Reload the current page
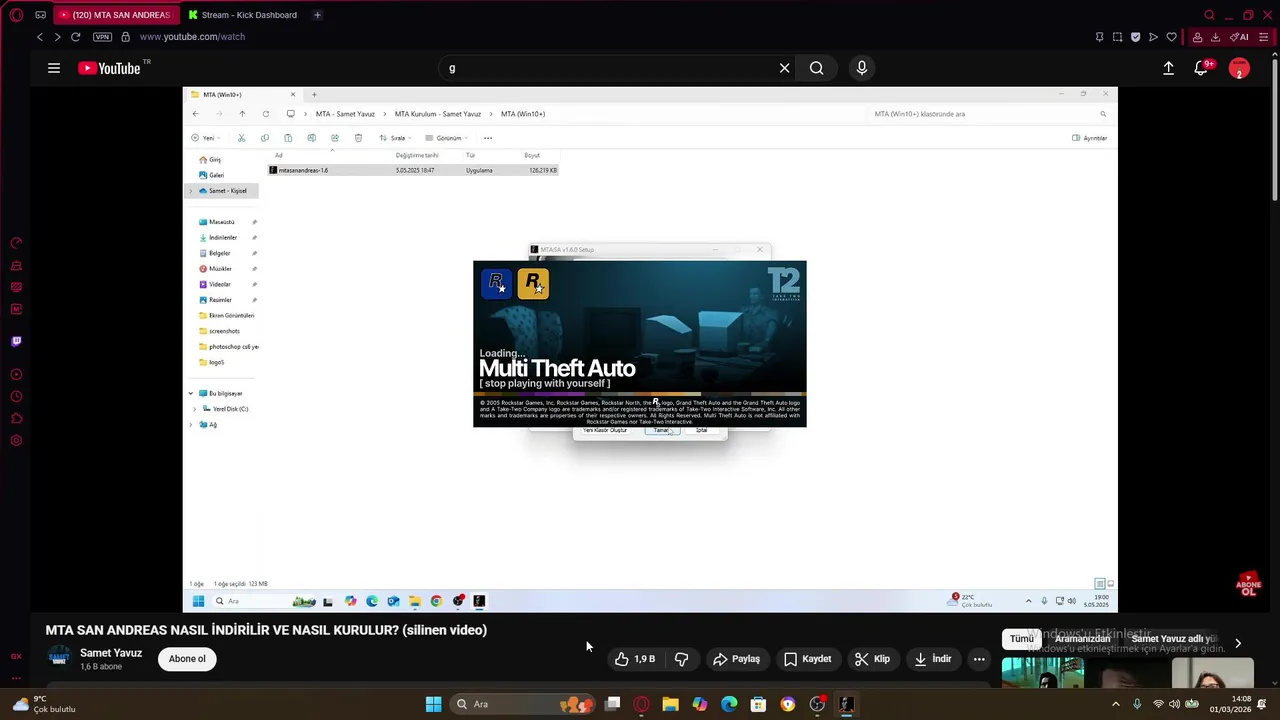Viewport: 1280px width, 720px height. pyautogui.click(x=75, y=37)
